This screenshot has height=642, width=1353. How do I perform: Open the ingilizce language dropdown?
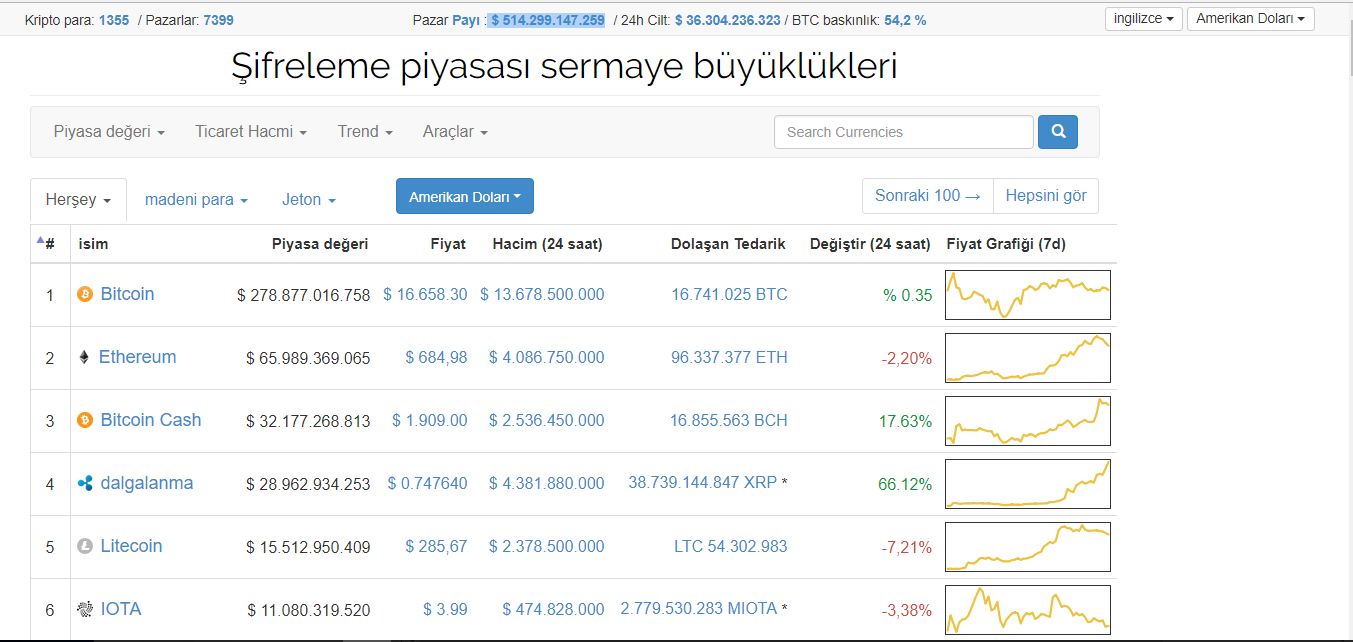tap(1144, 19)
